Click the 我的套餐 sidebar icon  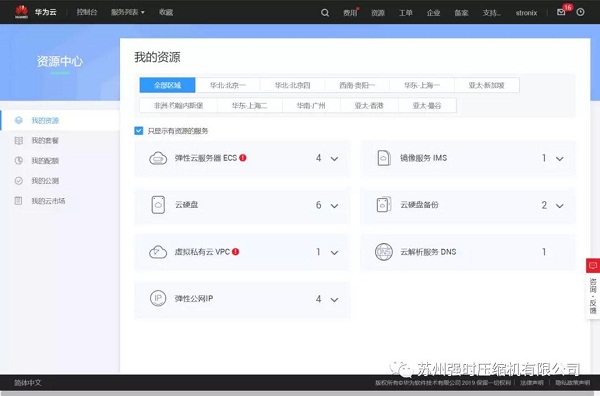[18, 140]
